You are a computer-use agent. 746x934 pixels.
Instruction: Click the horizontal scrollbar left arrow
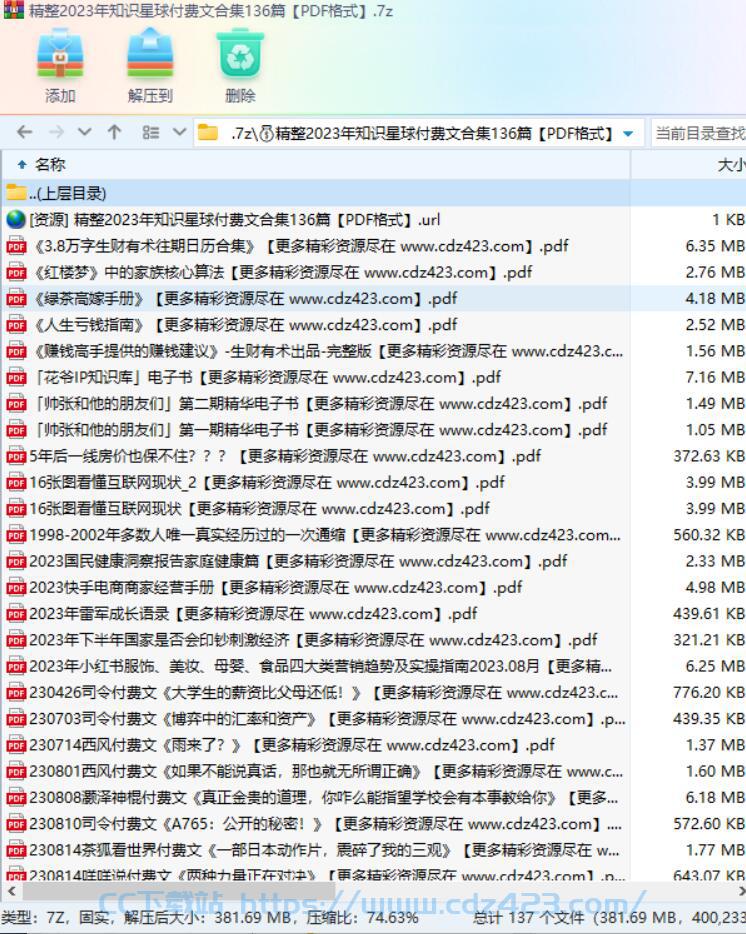point(10,891)
